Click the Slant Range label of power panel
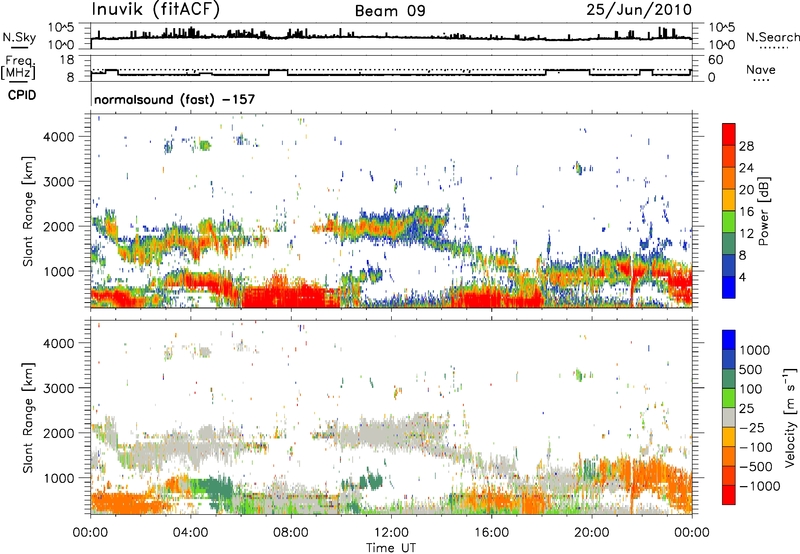The height and width of the screenshot is (554, 800). pos(28,211)
